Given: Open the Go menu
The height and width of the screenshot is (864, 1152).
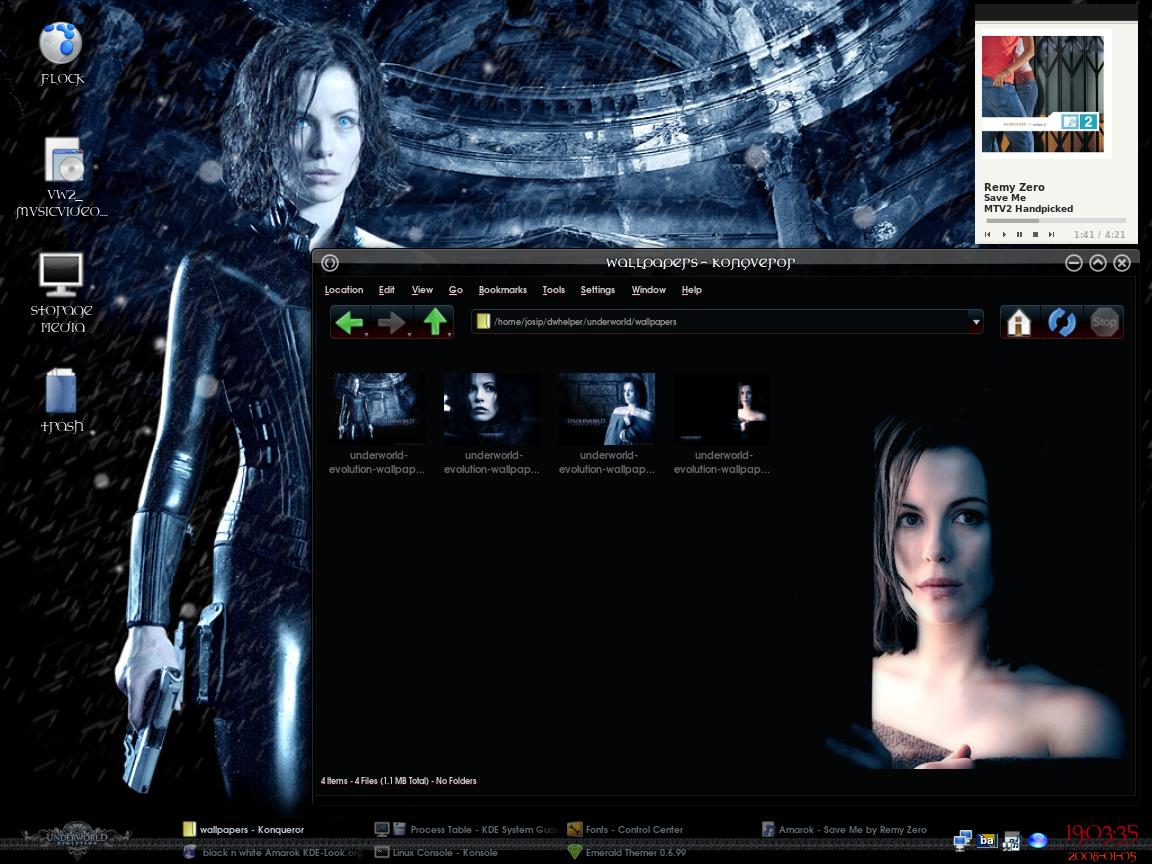Looking at the screenshot, I should 456,289.
